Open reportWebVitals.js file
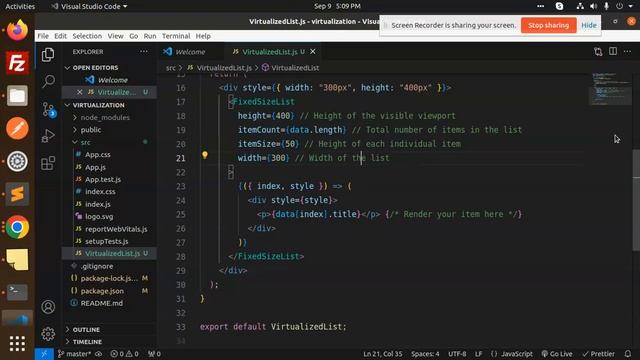The width and height of the screenshot is (640, 360). coord(116,229)
